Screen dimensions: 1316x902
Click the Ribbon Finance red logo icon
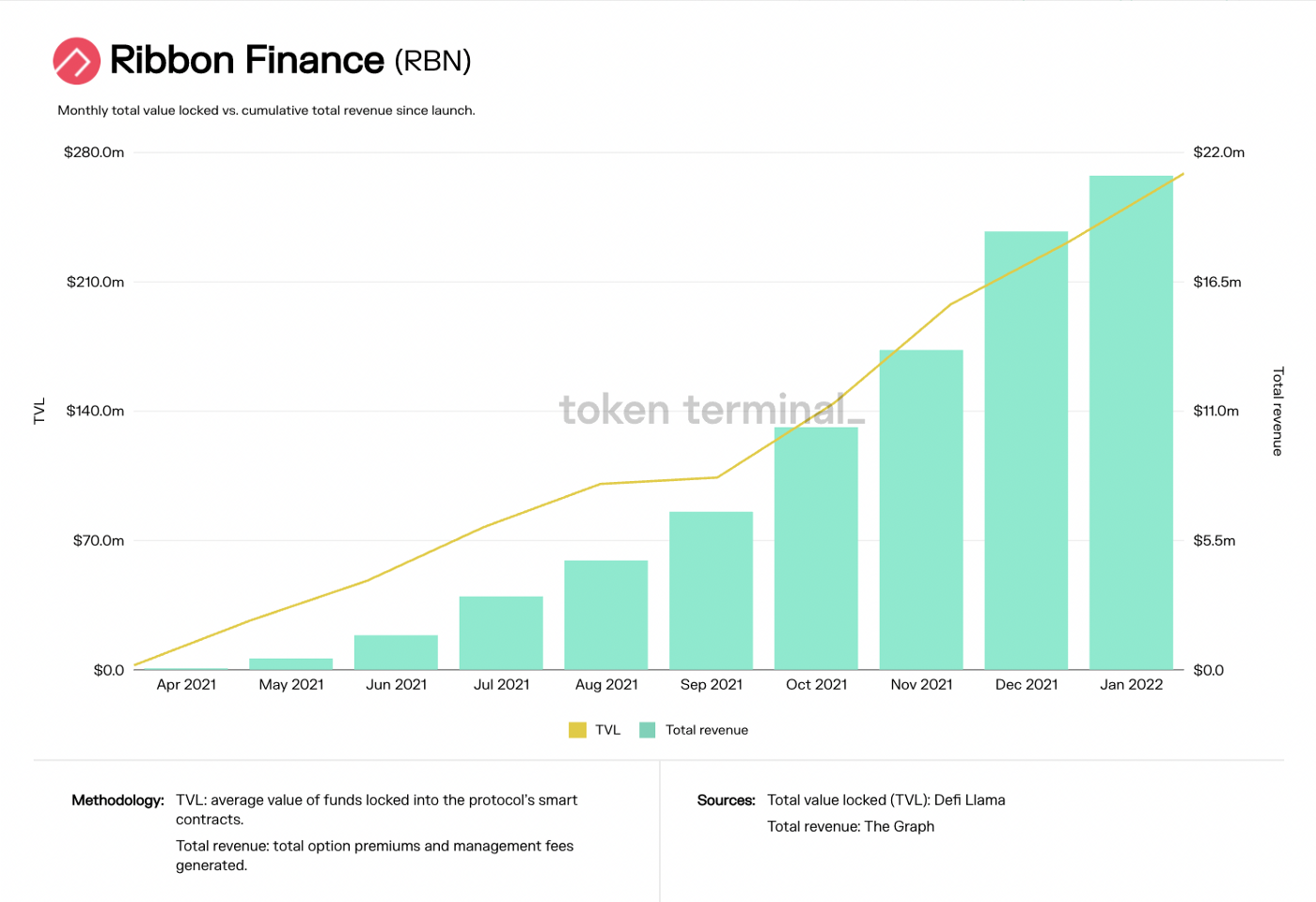(x=77, y=61)
